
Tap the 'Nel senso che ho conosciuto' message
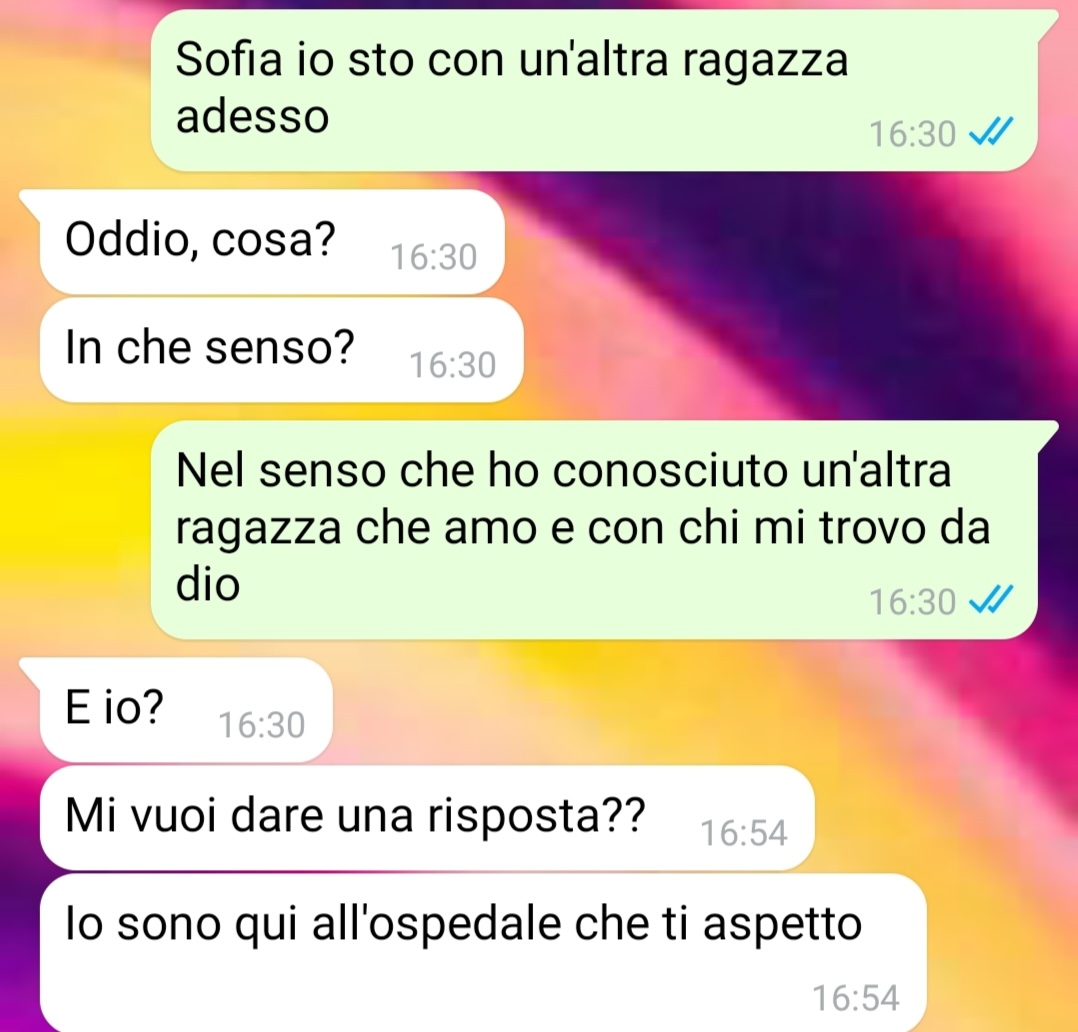(x=594, y=530)
